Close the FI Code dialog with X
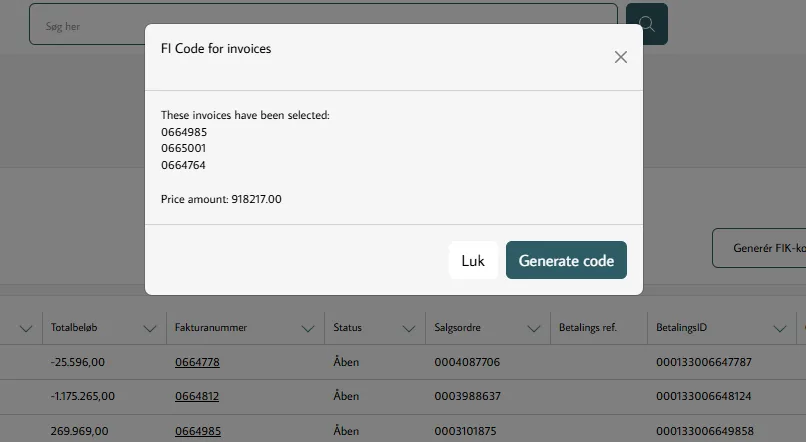 tap(620, 57)
